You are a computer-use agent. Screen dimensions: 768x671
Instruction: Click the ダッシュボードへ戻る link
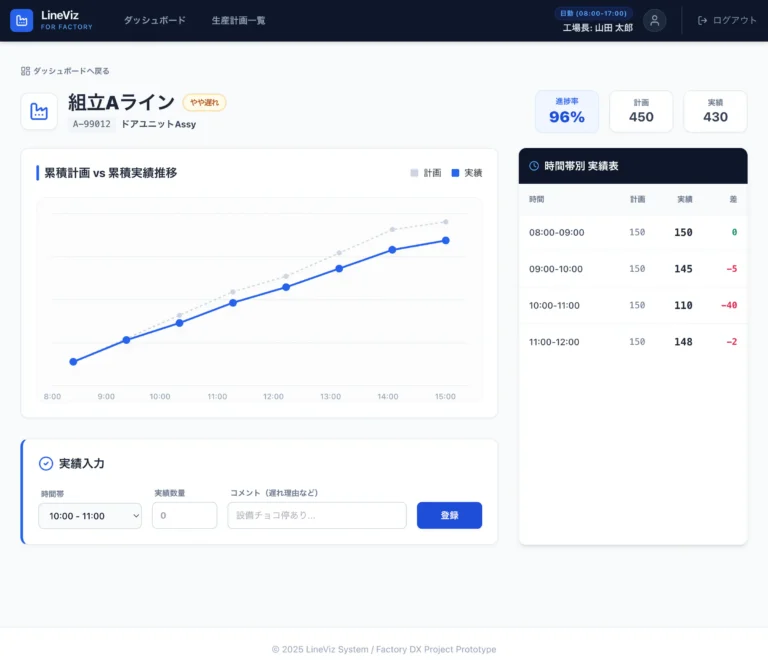[x=71, y=71]
